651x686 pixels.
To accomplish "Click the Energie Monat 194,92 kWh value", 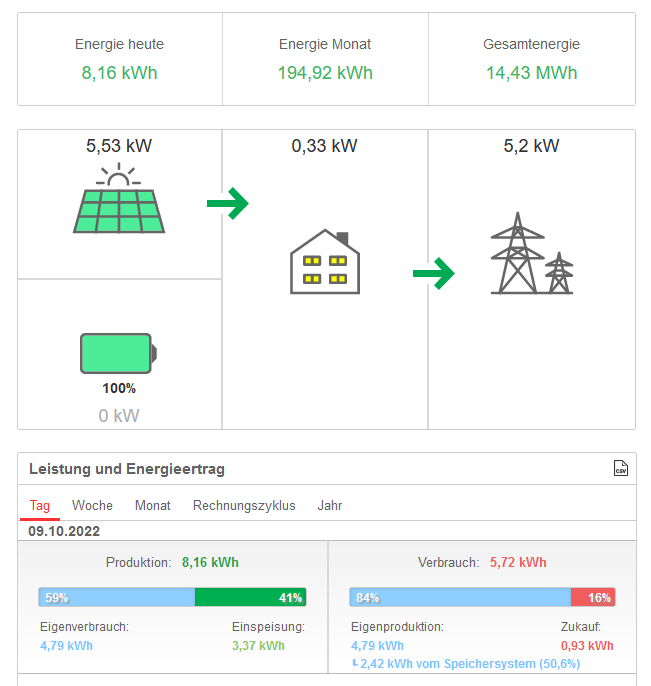I will coord(325,73).
